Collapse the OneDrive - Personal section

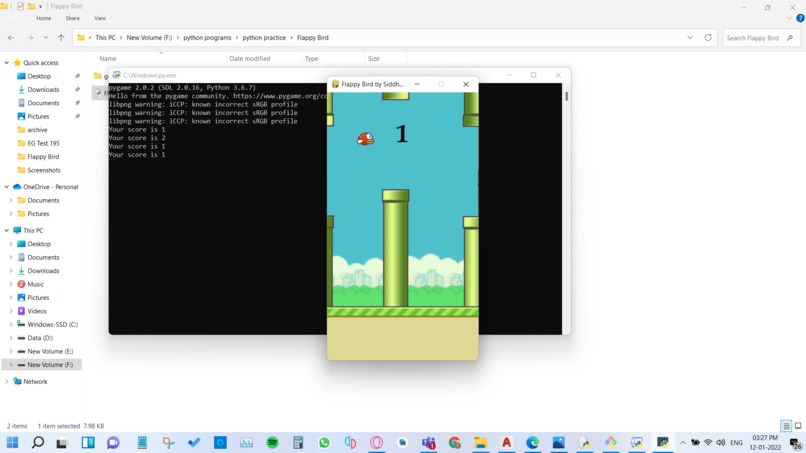[6, 187]
